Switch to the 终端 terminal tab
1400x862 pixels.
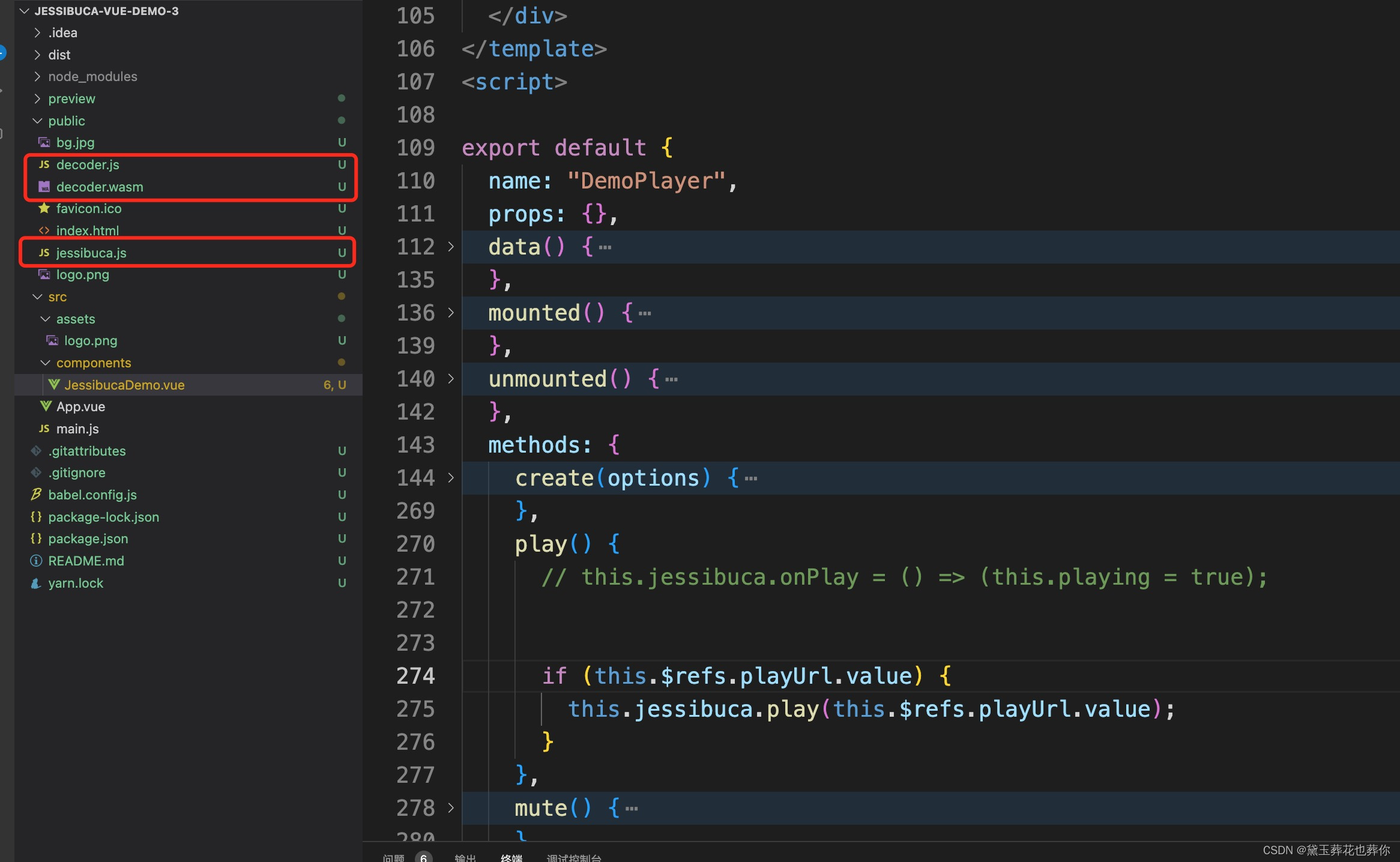[x=511, y=857]
